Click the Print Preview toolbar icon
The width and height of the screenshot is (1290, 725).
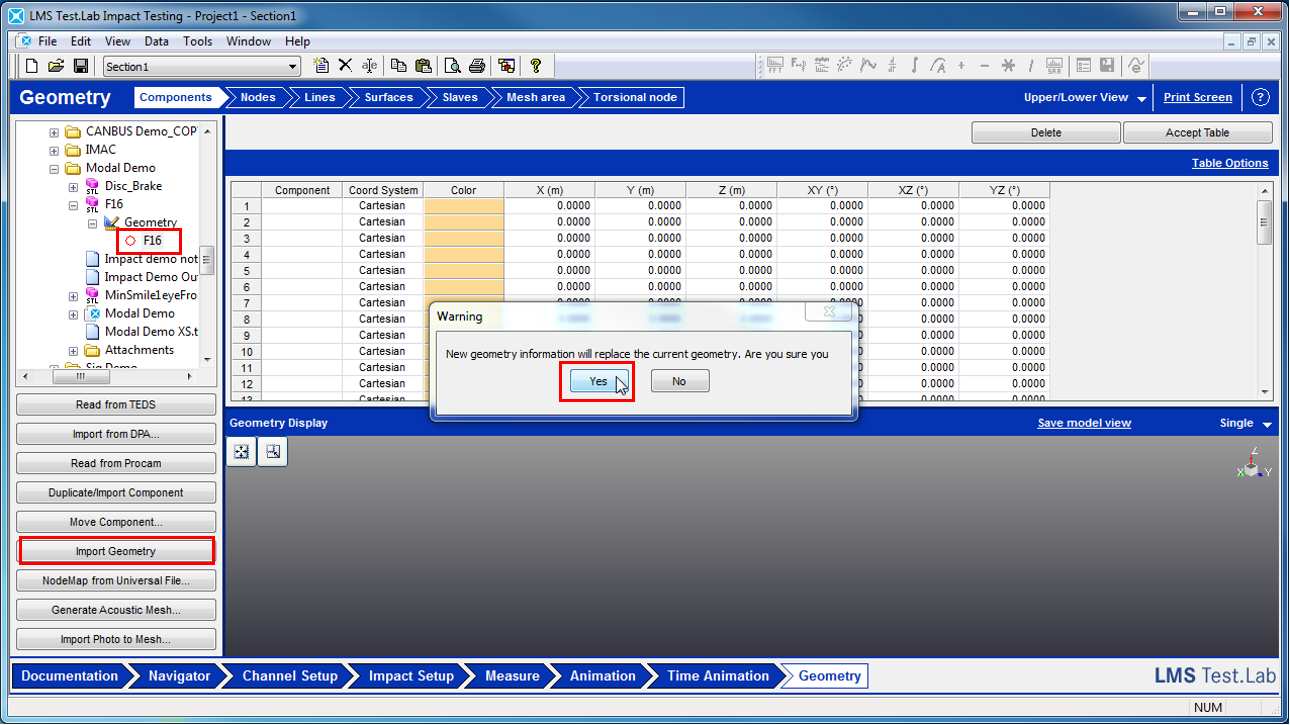tap(452, 66)
